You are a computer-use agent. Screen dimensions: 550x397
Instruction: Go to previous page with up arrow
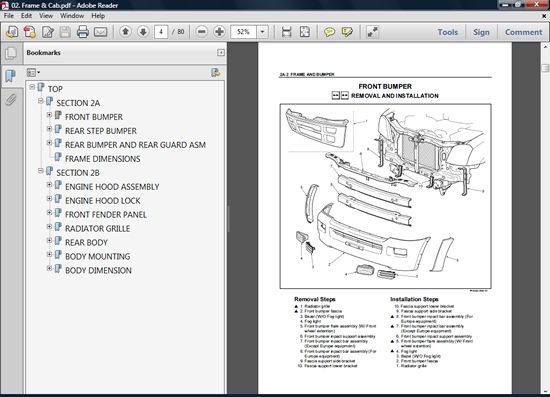pyautogui.click(x=125, y=32)
